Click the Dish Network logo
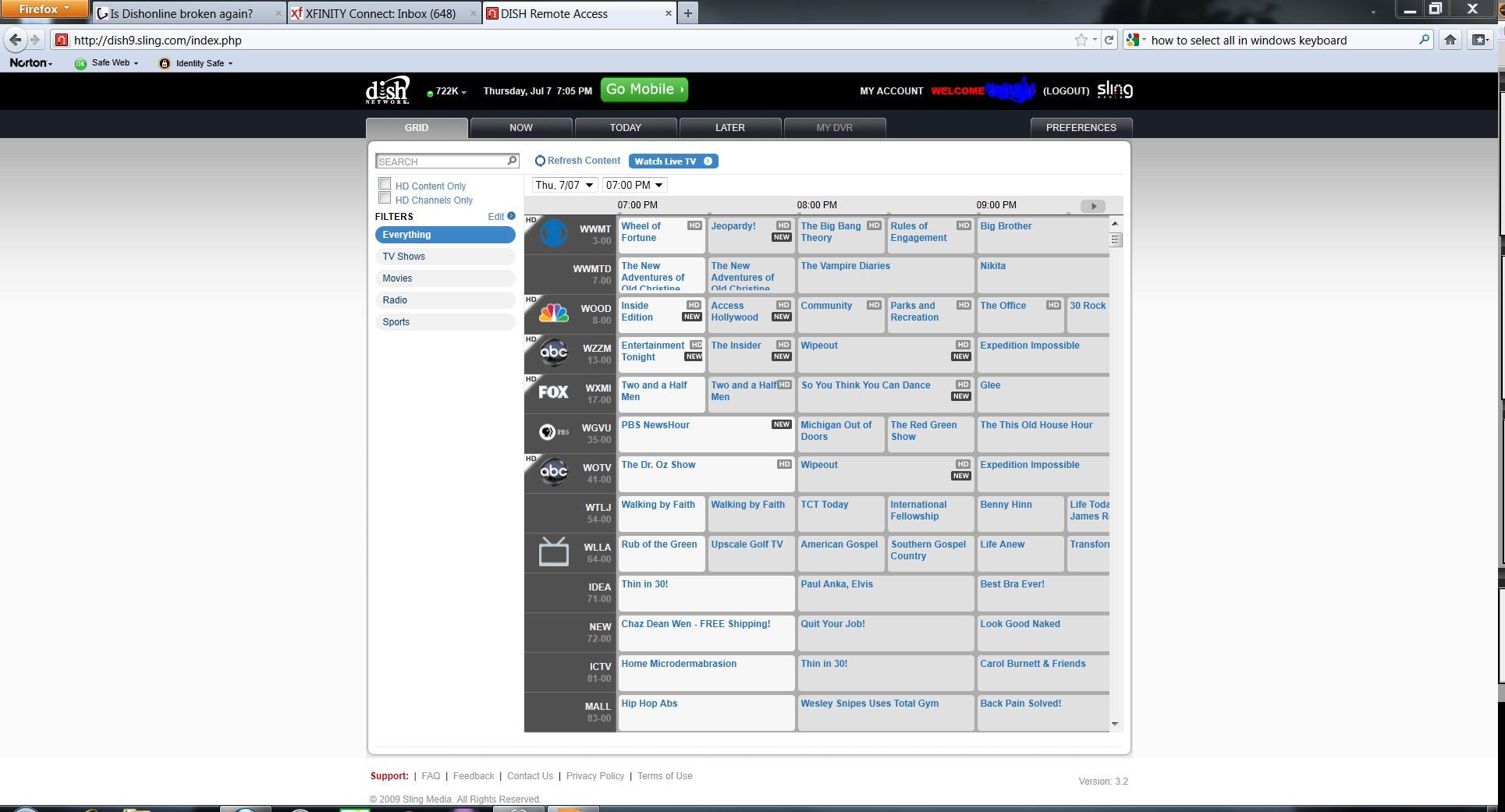 [388, 90]
